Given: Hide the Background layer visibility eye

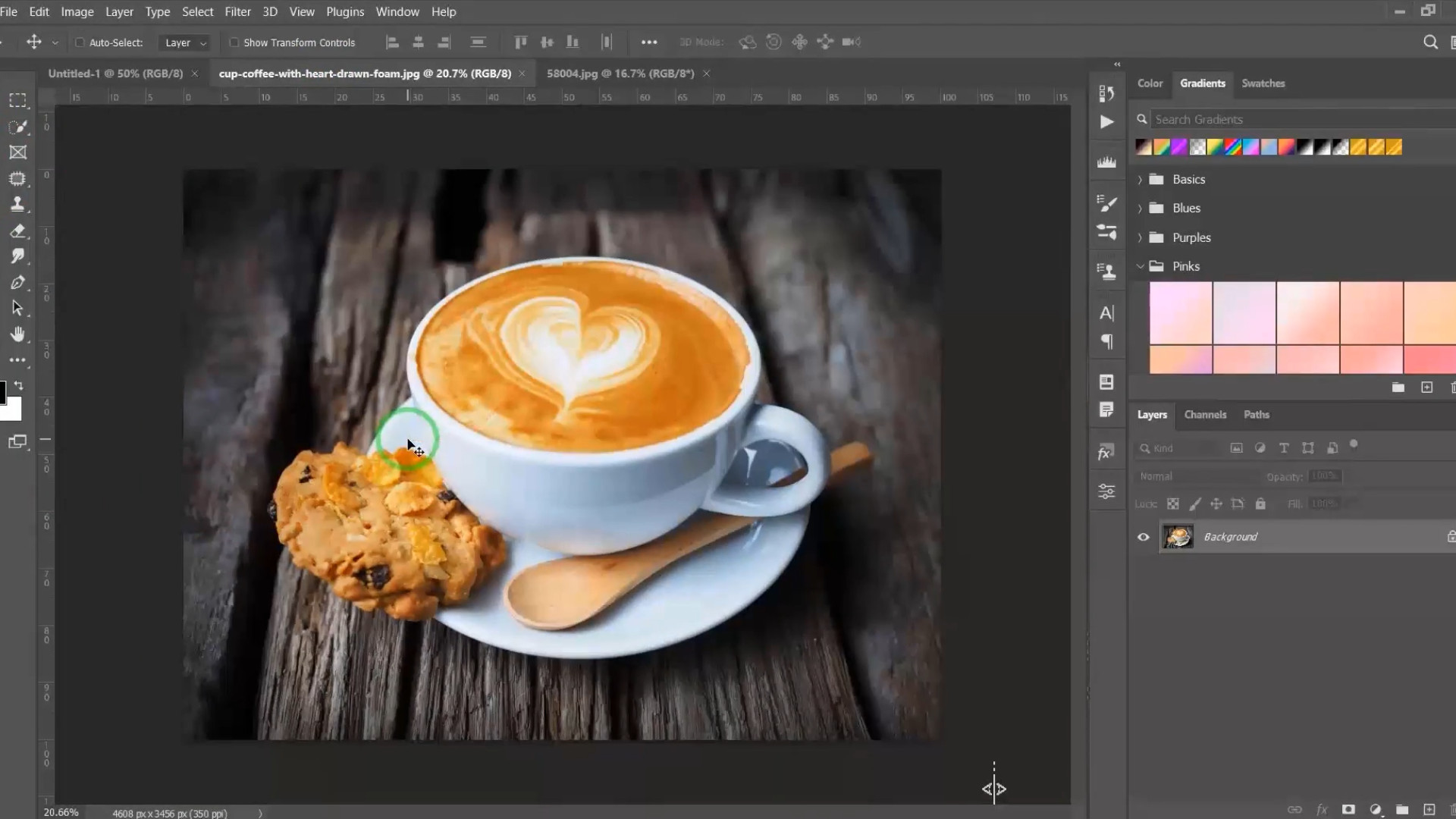Looking at the screenshot, I should (x=1143, y=537).
